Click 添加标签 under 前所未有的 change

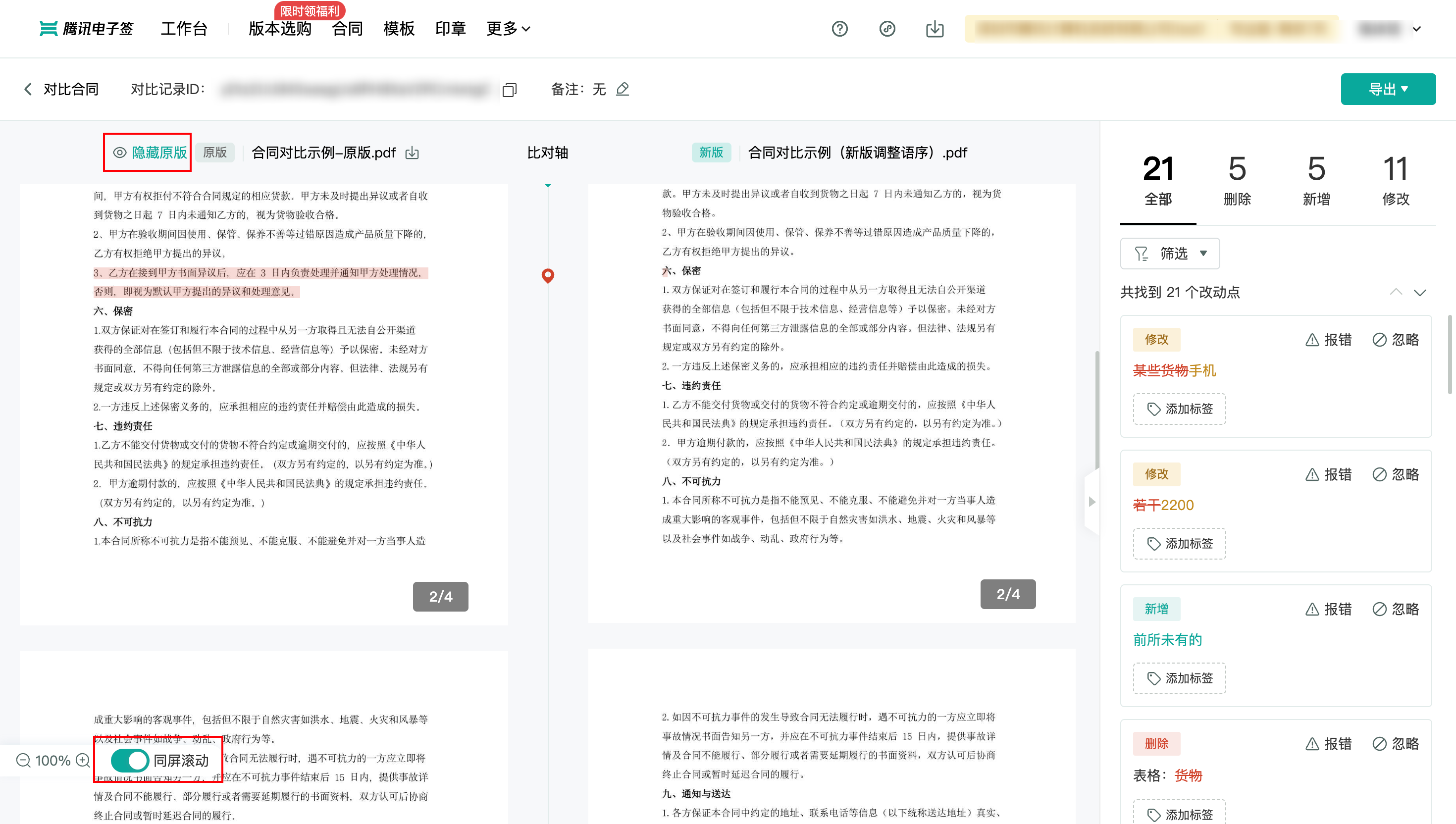click(x=1179, y=678)
